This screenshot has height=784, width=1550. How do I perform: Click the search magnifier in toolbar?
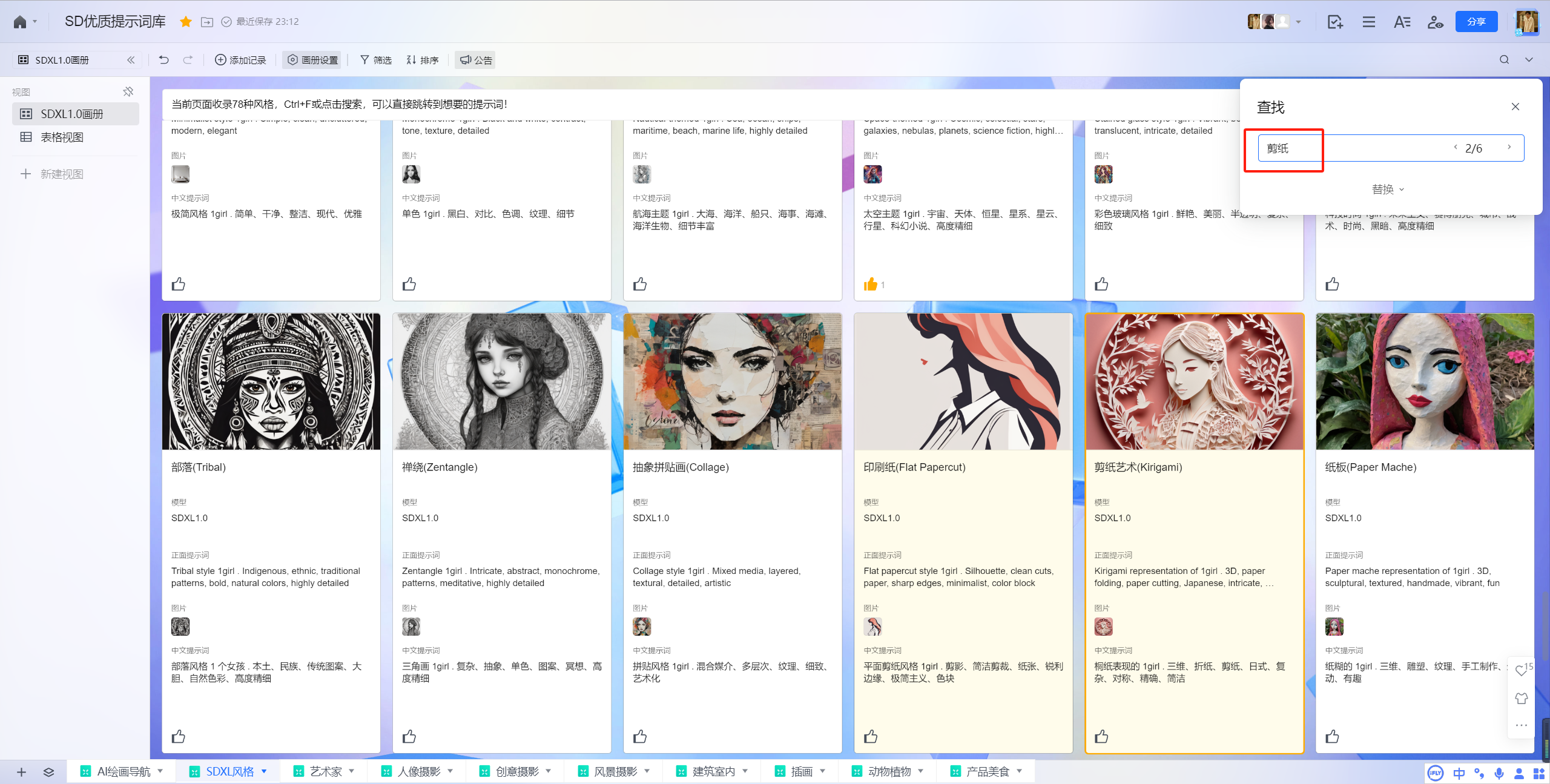1504,60
